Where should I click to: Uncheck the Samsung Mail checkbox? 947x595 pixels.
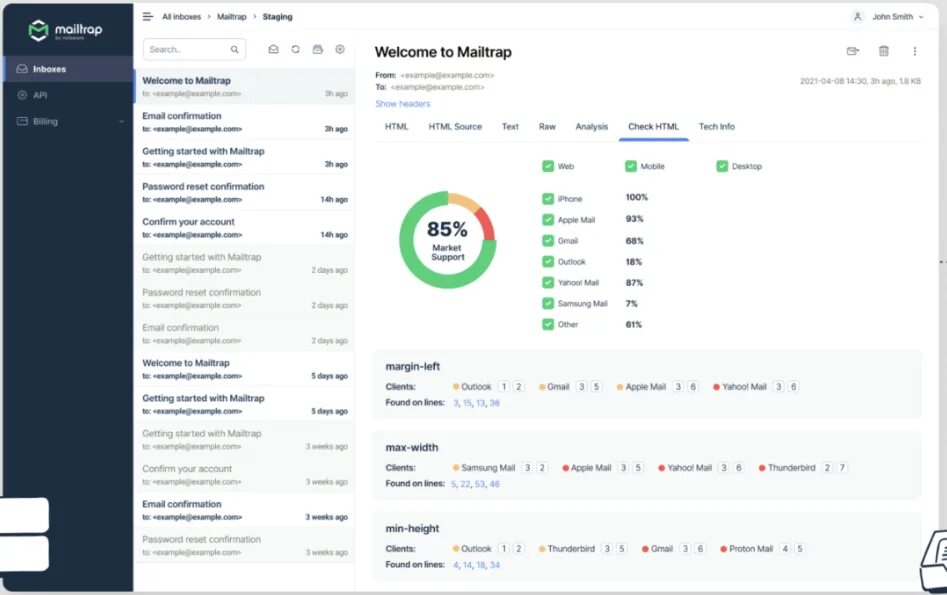(x=548, y=303)
